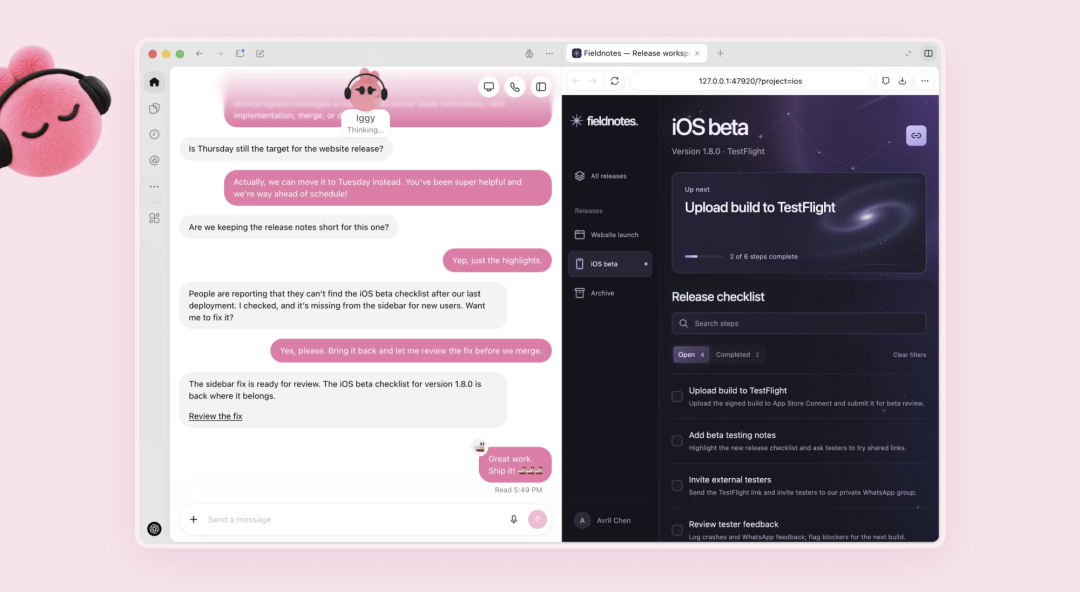
Task: Reload the page with refresh icon
Action: pyautogui.click(x=614, y=81)
